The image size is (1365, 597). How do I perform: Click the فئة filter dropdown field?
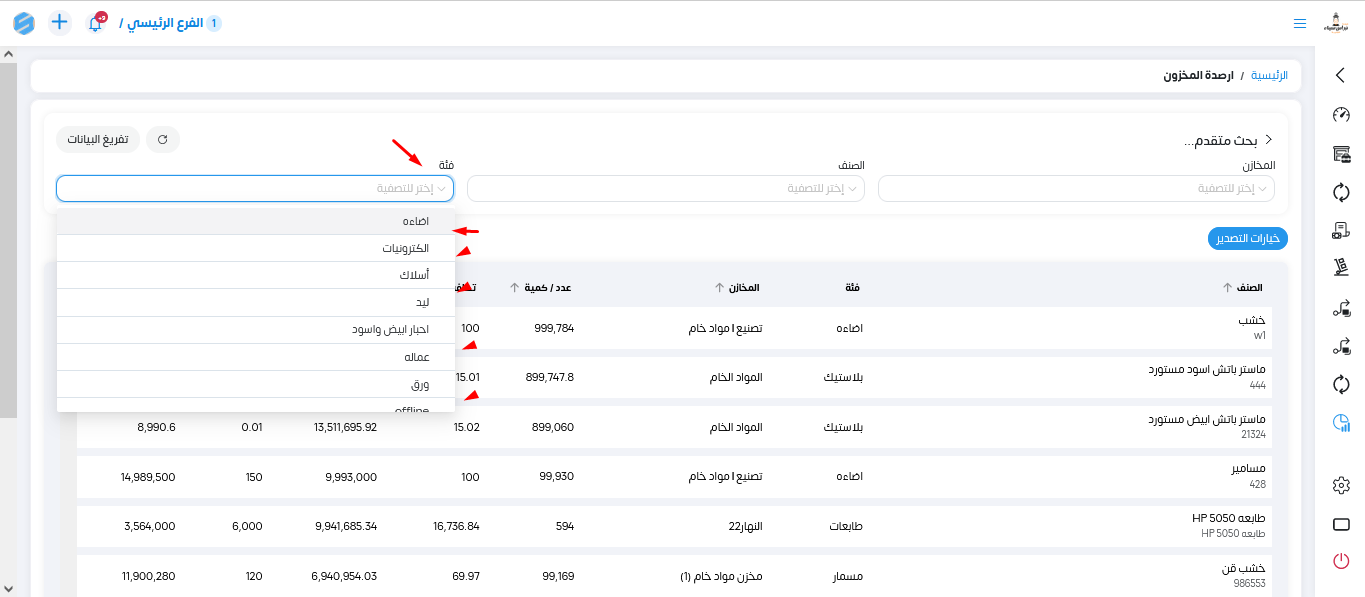pyautogui.click(x=255, y=189)
